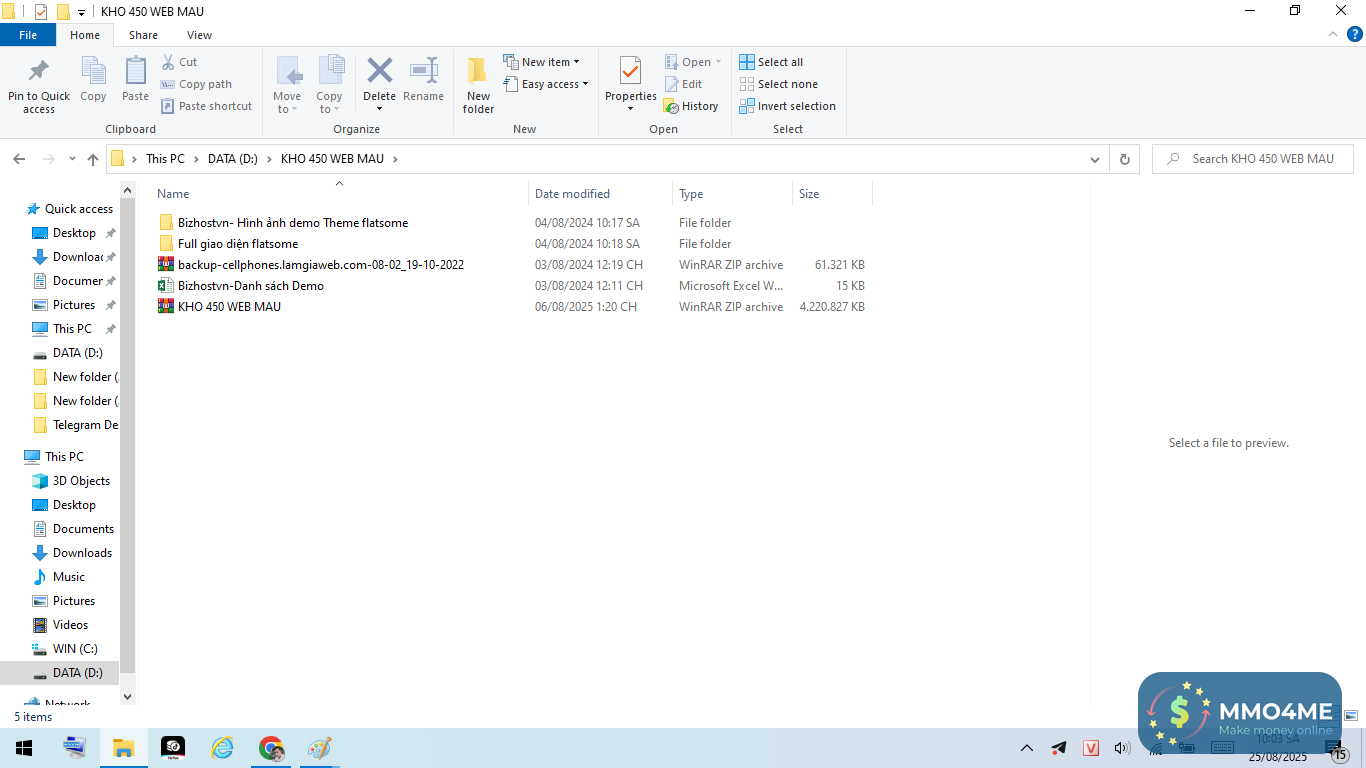This screenshot has height=768, width=1366.
Task: Open Telegram De folder in navigation pane
Action: point(75,425)
